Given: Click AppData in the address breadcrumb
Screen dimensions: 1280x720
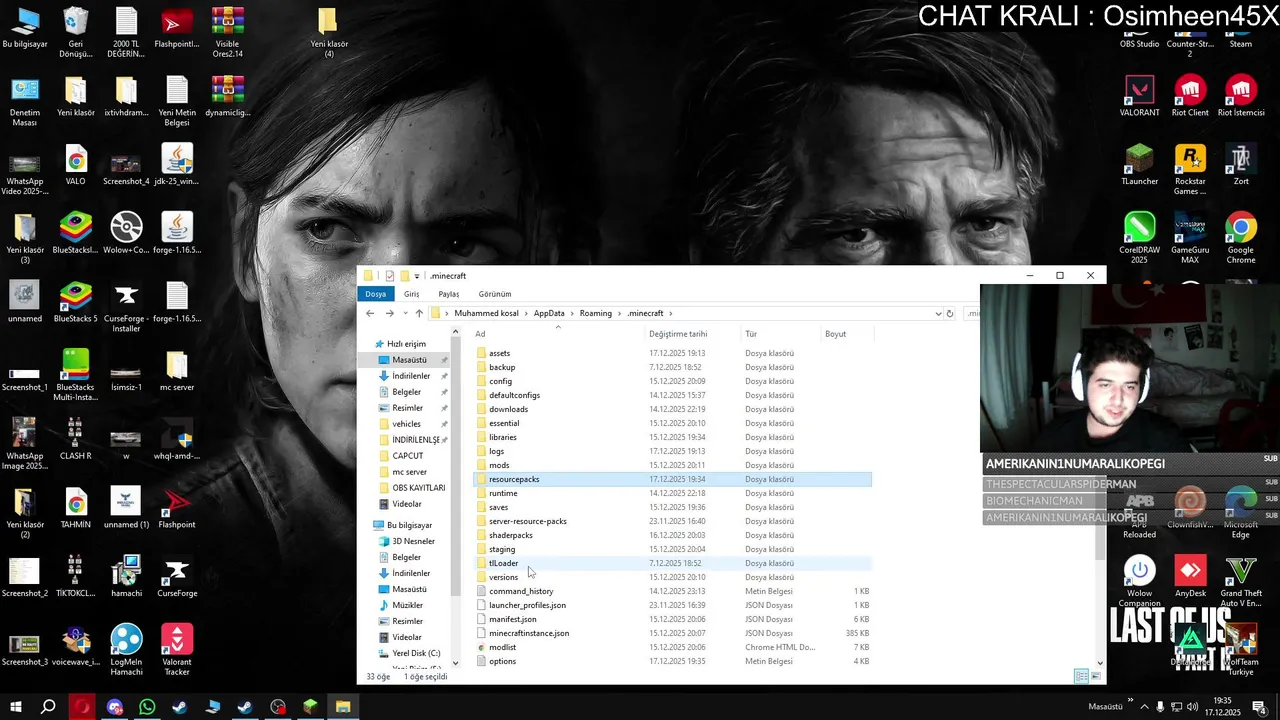Looking at the screenshot, I should [549, 313].
